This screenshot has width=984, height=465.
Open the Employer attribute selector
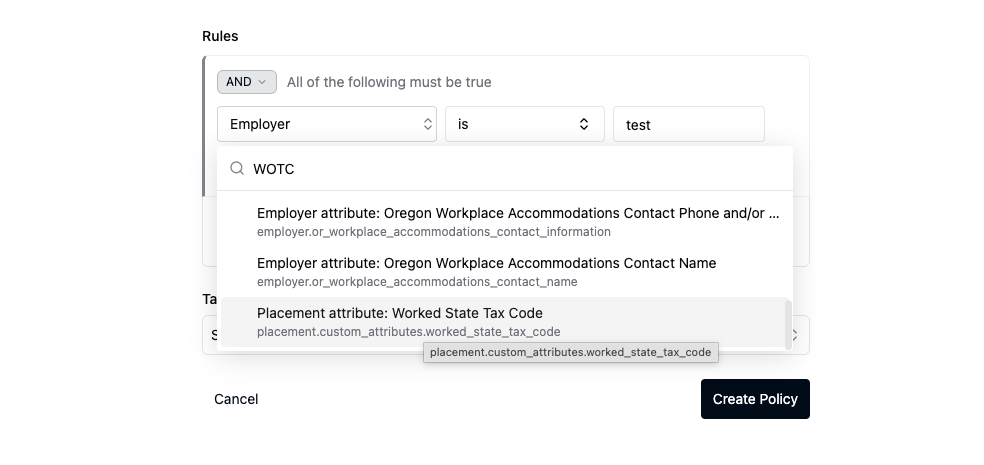[x=326, y=124]
